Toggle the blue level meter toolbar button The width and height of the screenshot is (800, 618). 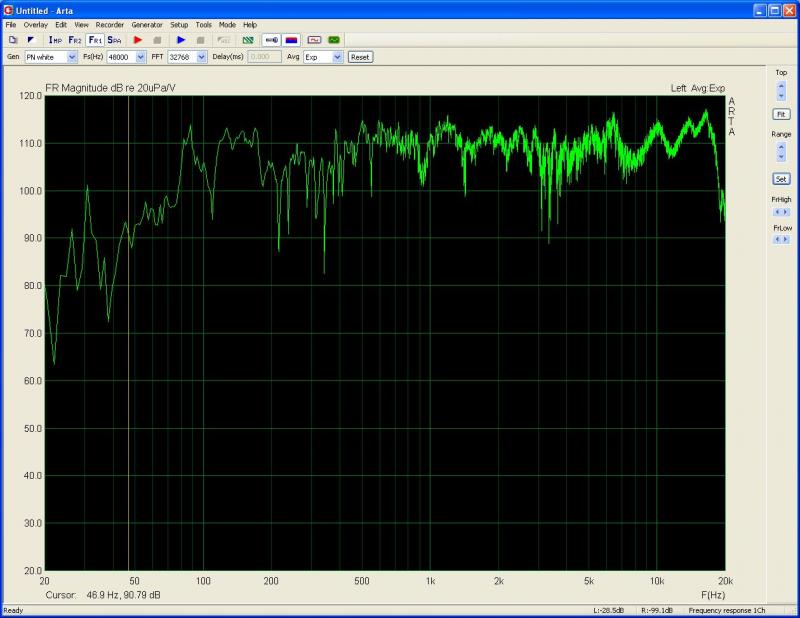pyautogui.click(x=271, y=40)
